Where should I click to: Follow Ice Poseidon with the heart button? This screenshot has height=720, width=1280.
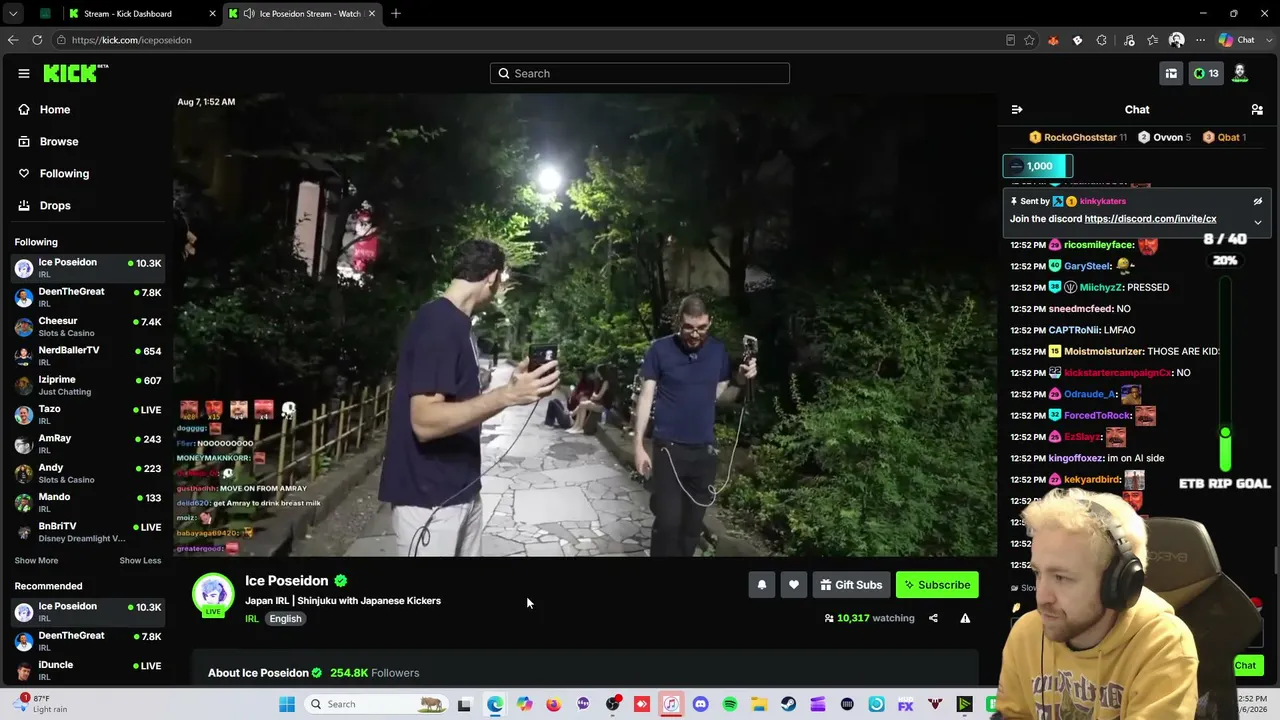(794, 585)
